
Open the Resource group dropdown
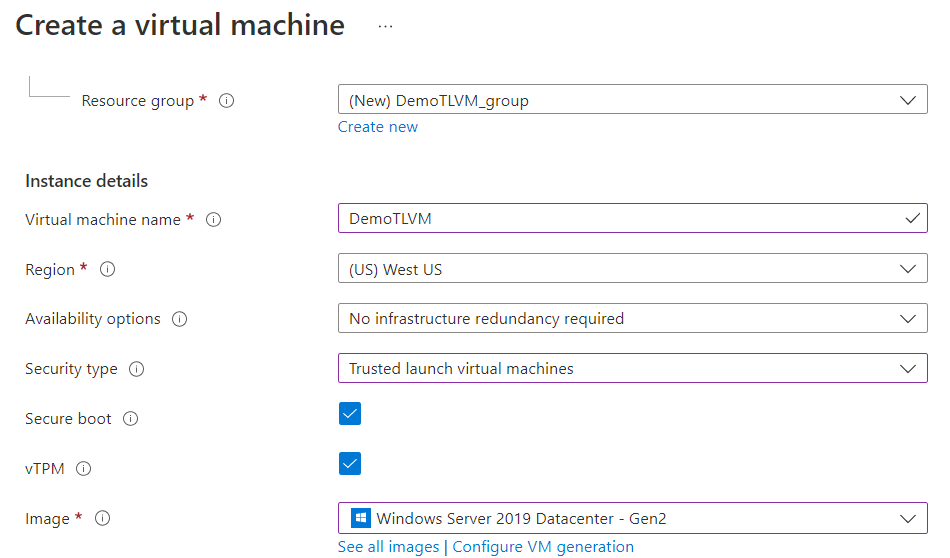[x=633, y=99]
